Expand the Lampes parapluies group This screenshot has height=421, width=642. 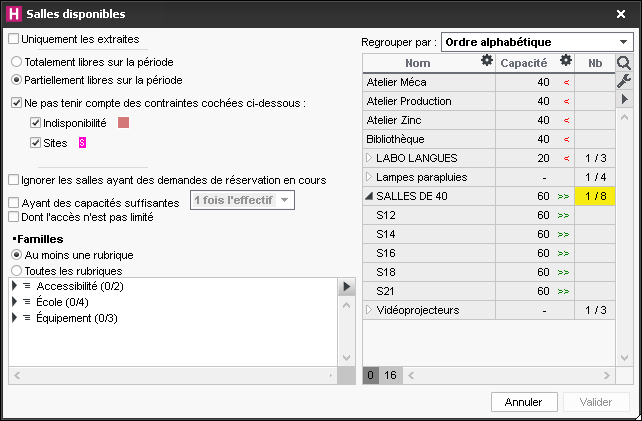tap(368, 177)
